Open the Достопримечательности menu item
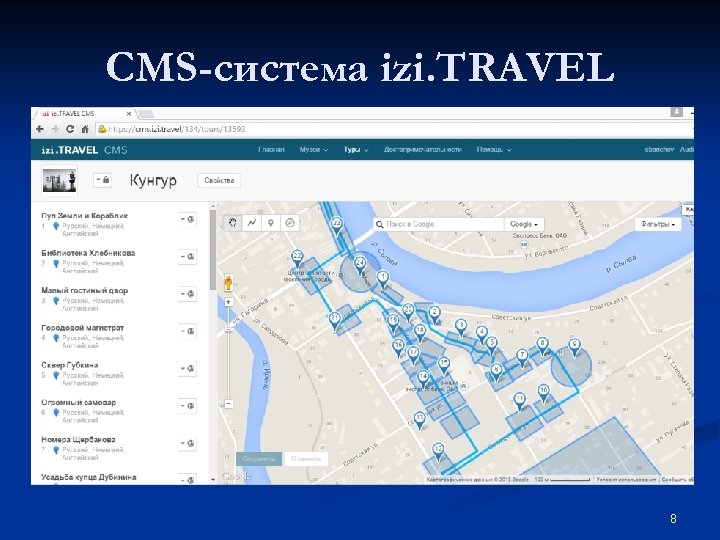The image size is (720, 540). (422, 150)
